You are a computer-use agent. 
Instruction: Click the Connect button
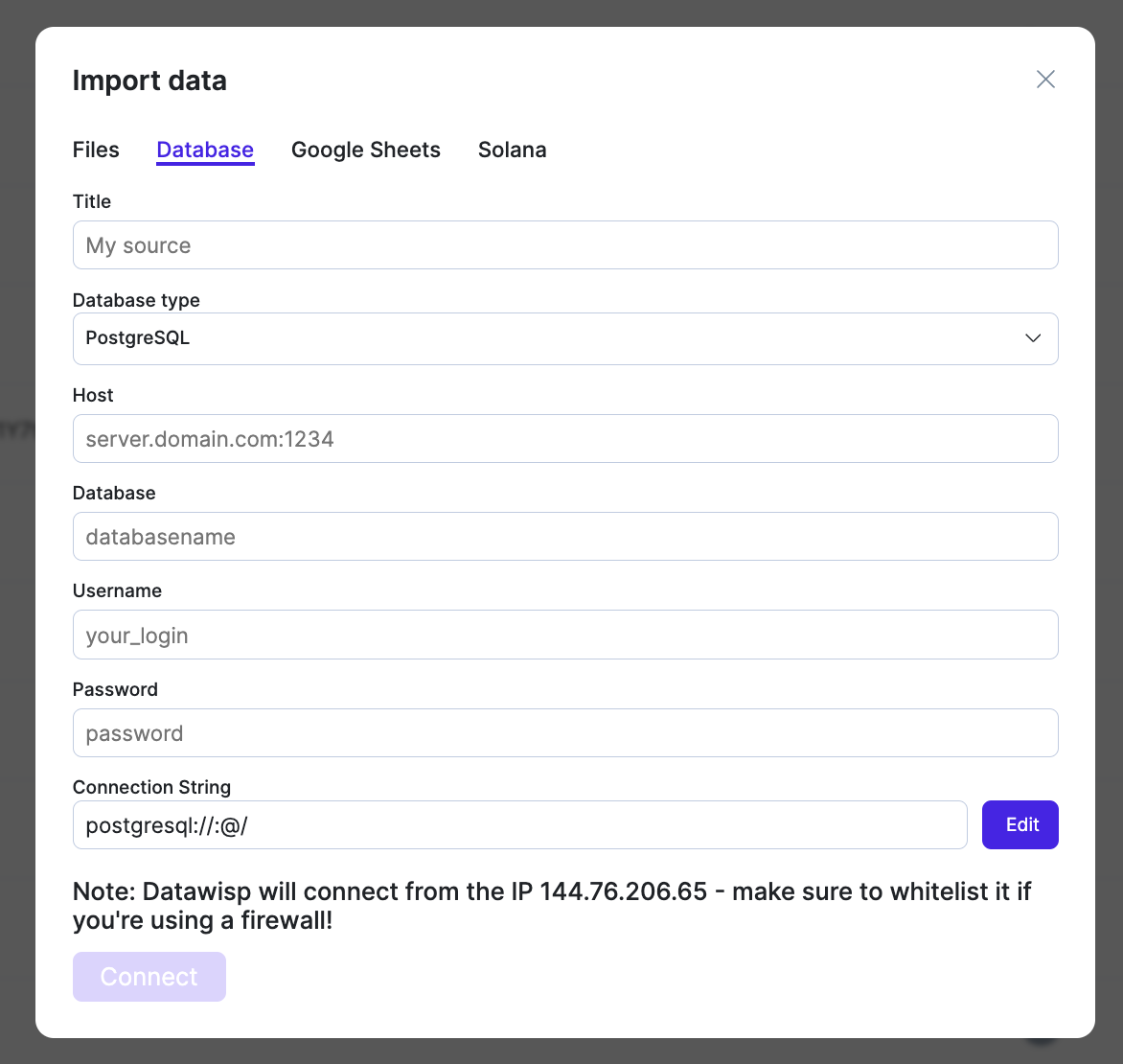149,977
